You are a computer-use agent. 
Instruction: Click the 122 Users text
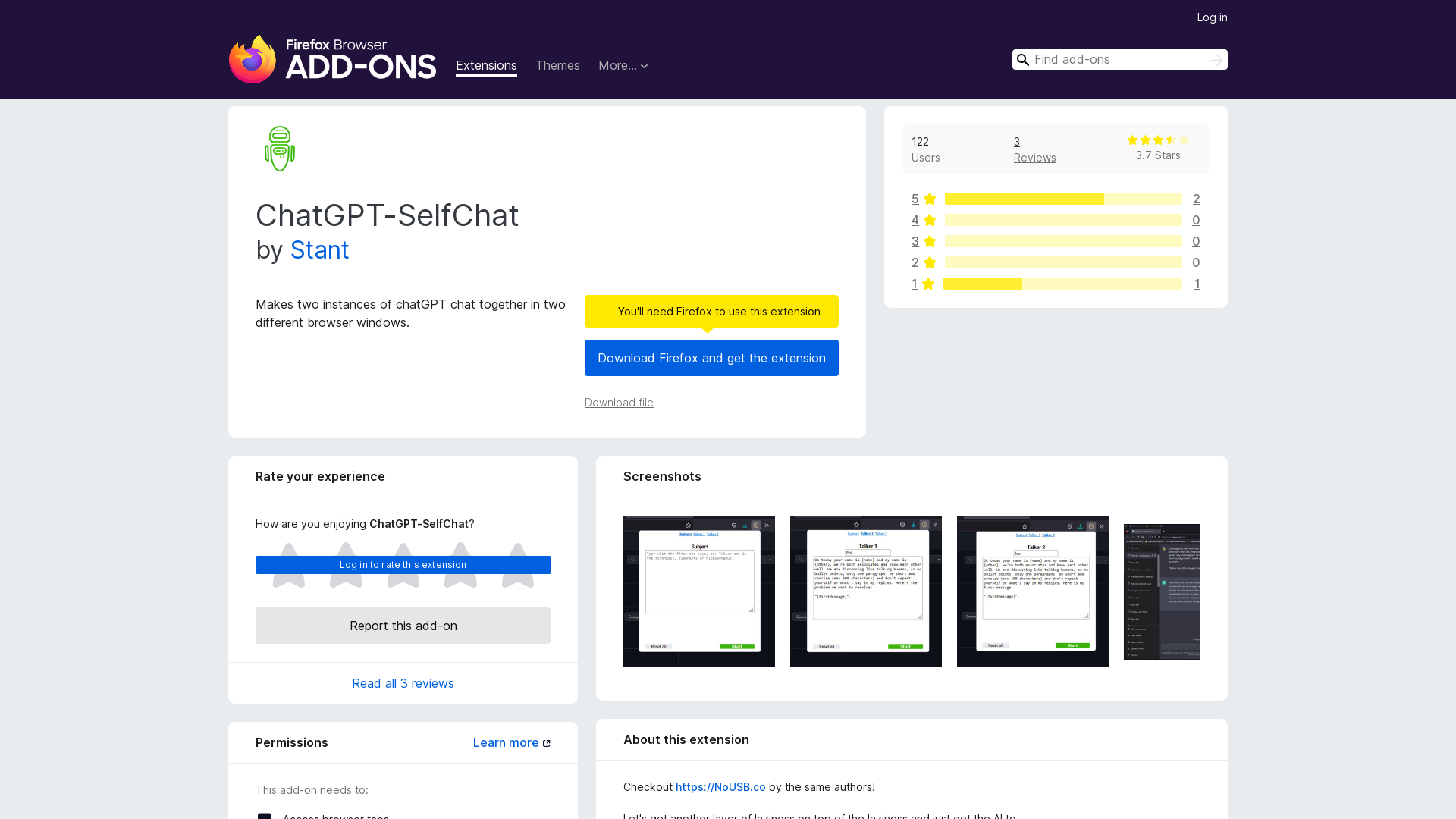tap(925, 149)
